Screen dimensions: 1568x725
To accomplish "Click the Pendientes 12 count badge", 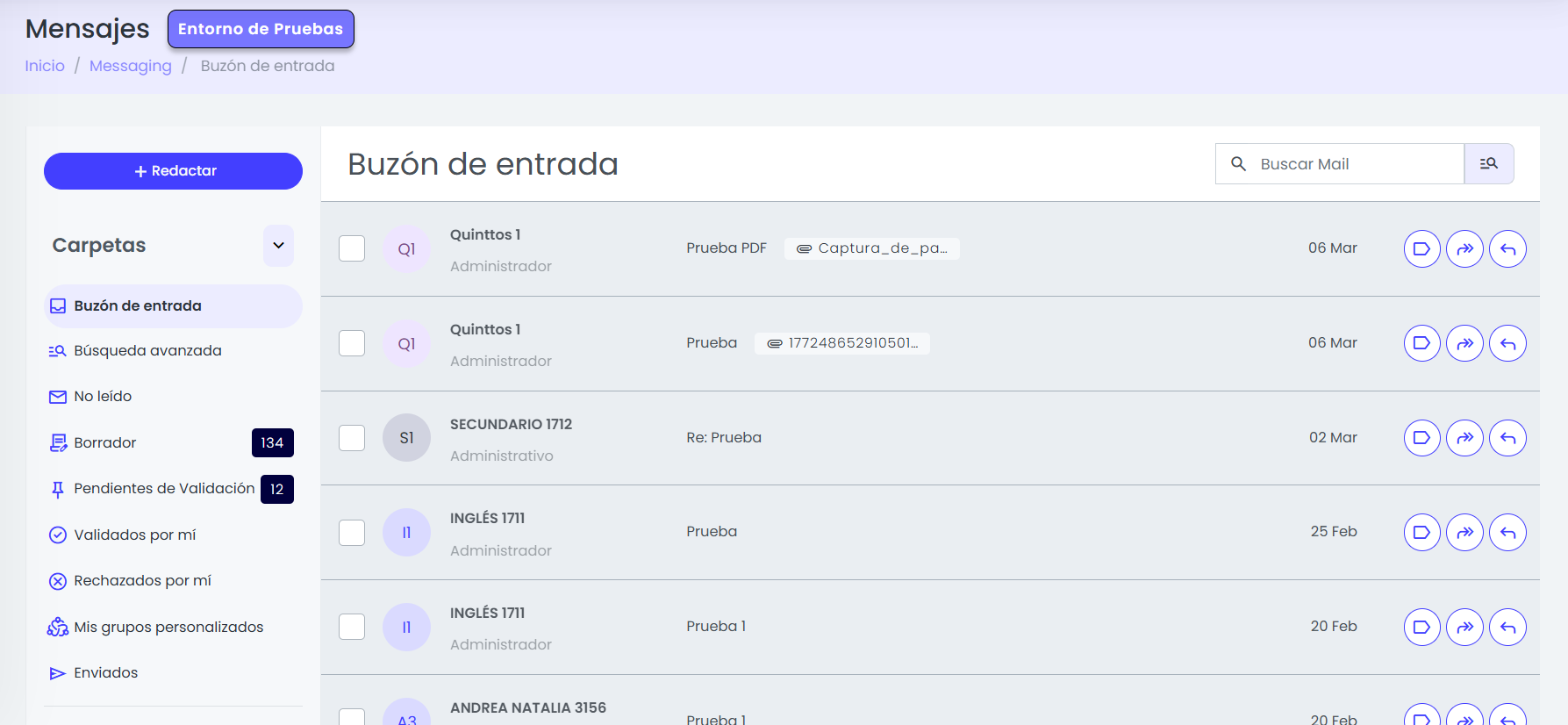I will [x=277, y=489].
